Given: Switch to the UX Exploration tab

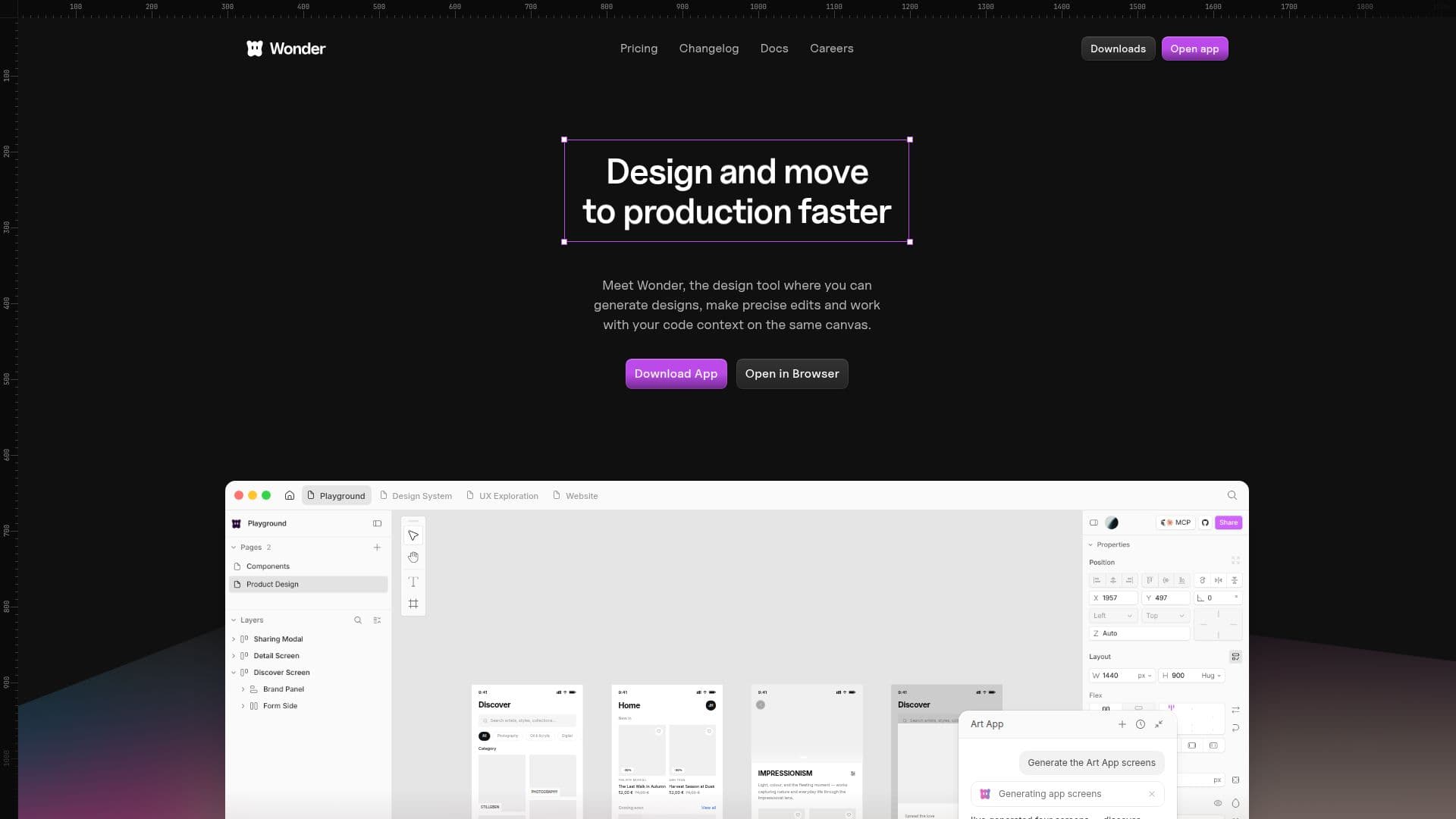Looking at the screenshot, I should (503, 496).
